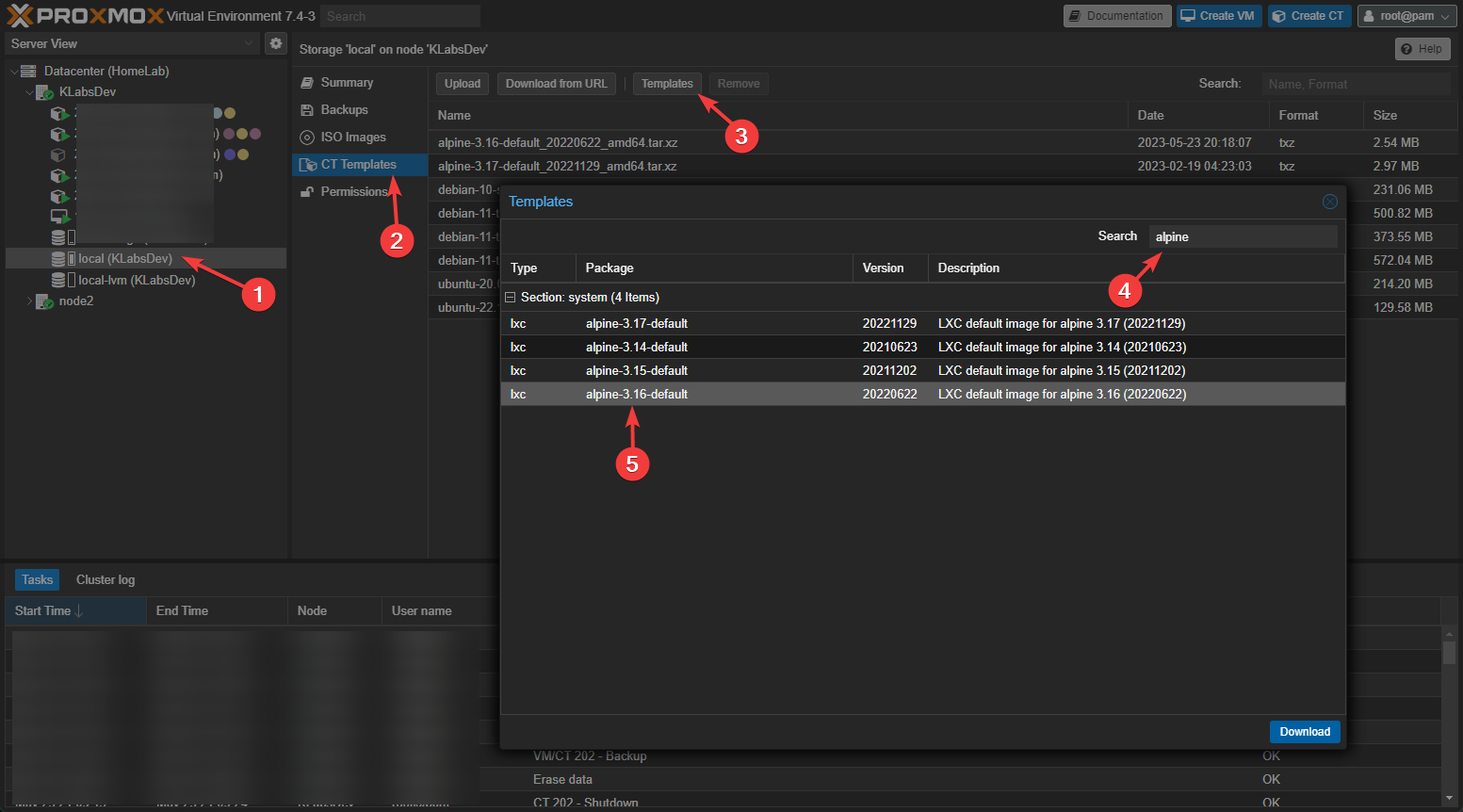Viewport: 1463px width, 812px height.
Task: Click the node2 server icon
Action: [x=44, y=301]
